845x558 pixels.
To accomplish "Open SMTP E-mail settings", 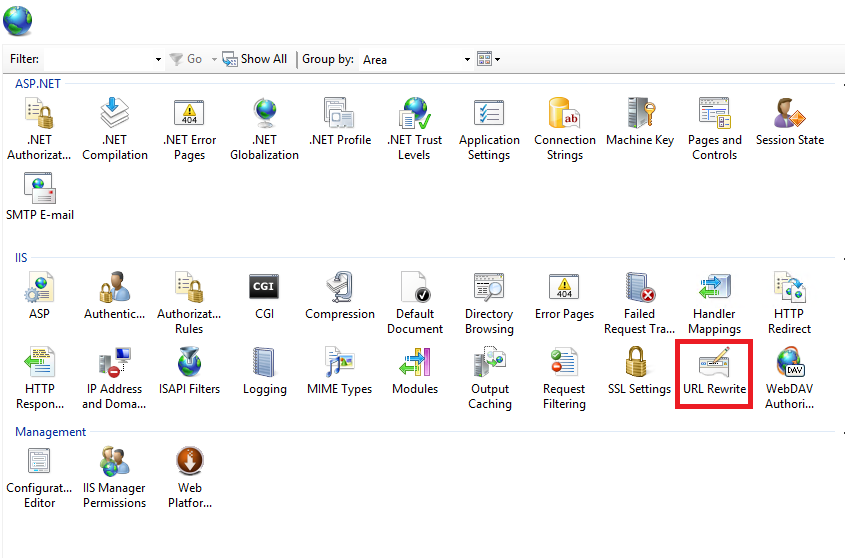I will pos(40,197).
